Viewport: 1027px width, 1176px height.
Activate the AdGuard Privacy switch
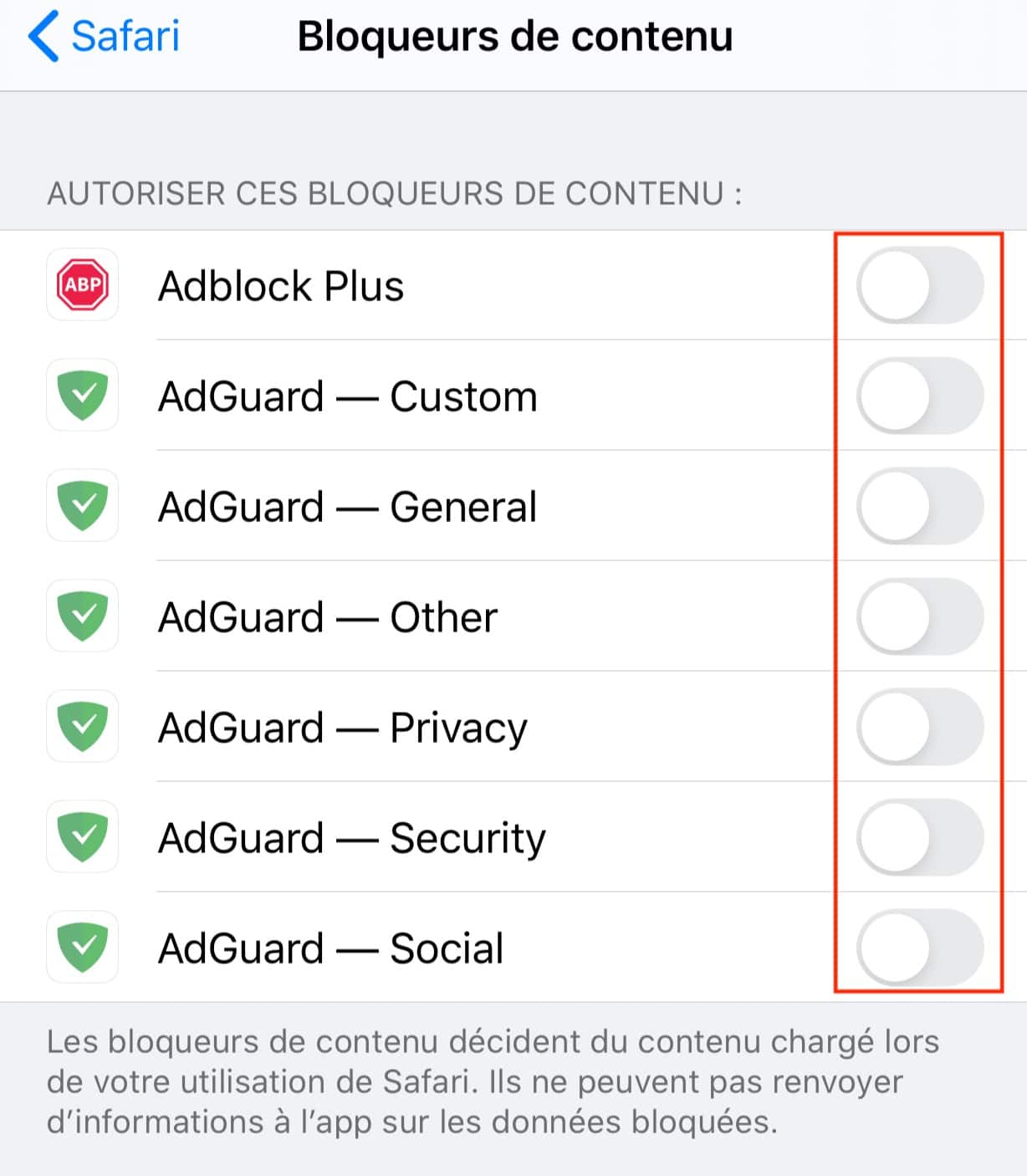919,727
